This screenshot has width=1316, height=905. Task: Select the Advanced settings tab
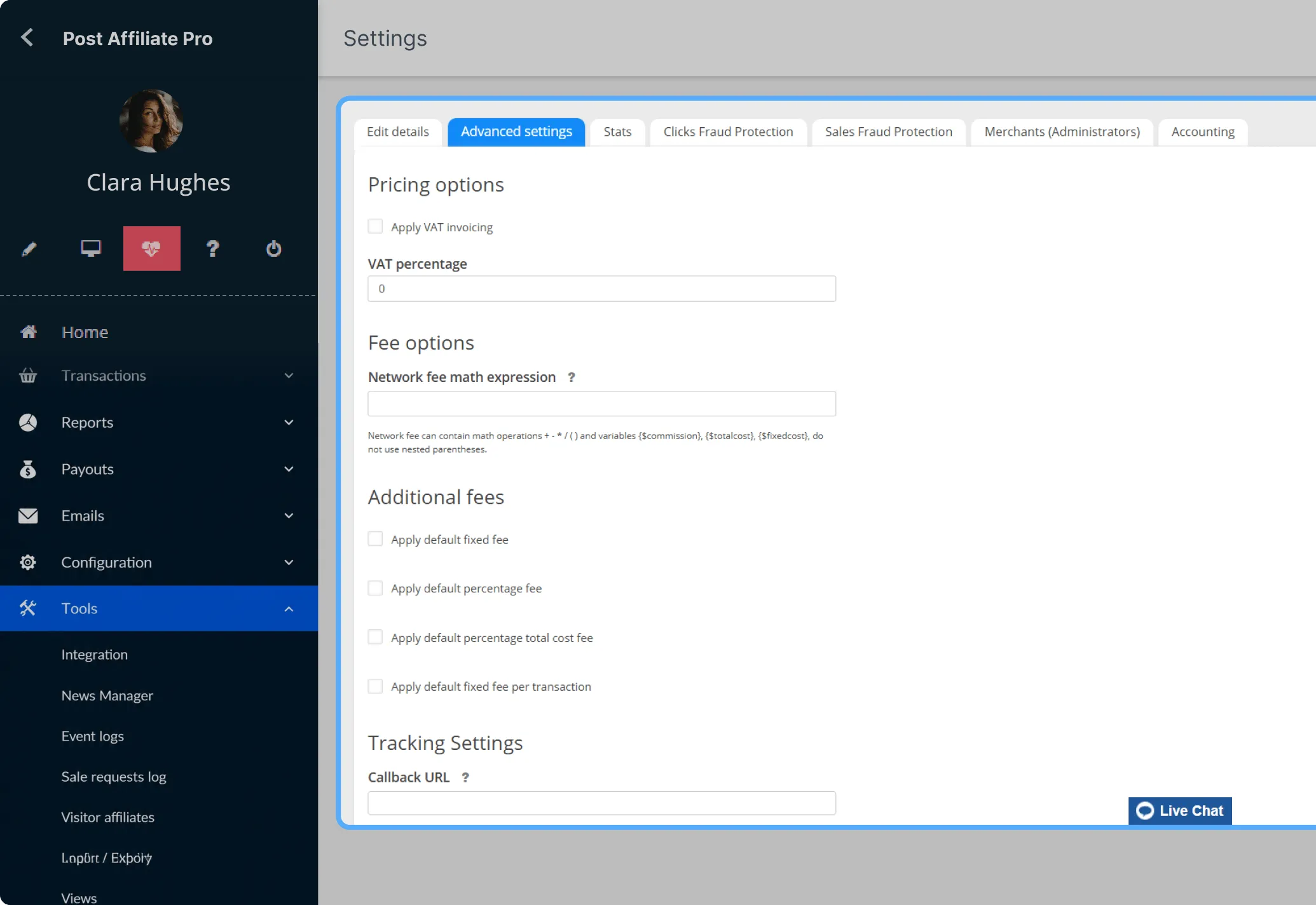tap(516, 132)
